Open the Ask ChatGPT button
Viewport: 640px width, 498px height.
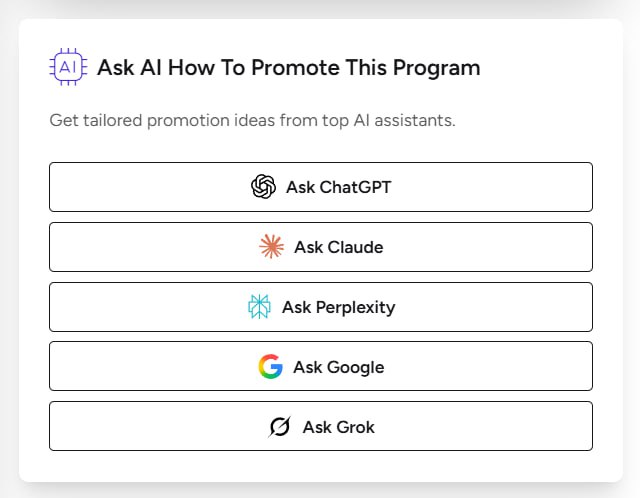click(x=321, y=187)
